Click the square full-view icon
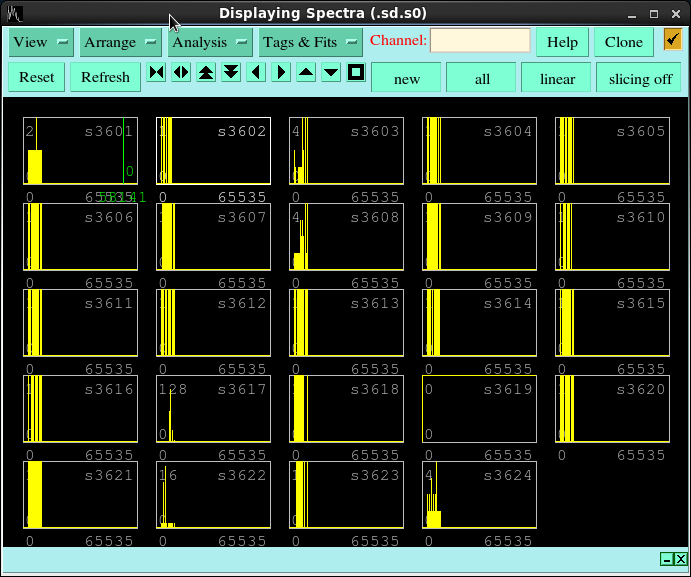The width and height of the screenshot is (691, 577). 356,72
